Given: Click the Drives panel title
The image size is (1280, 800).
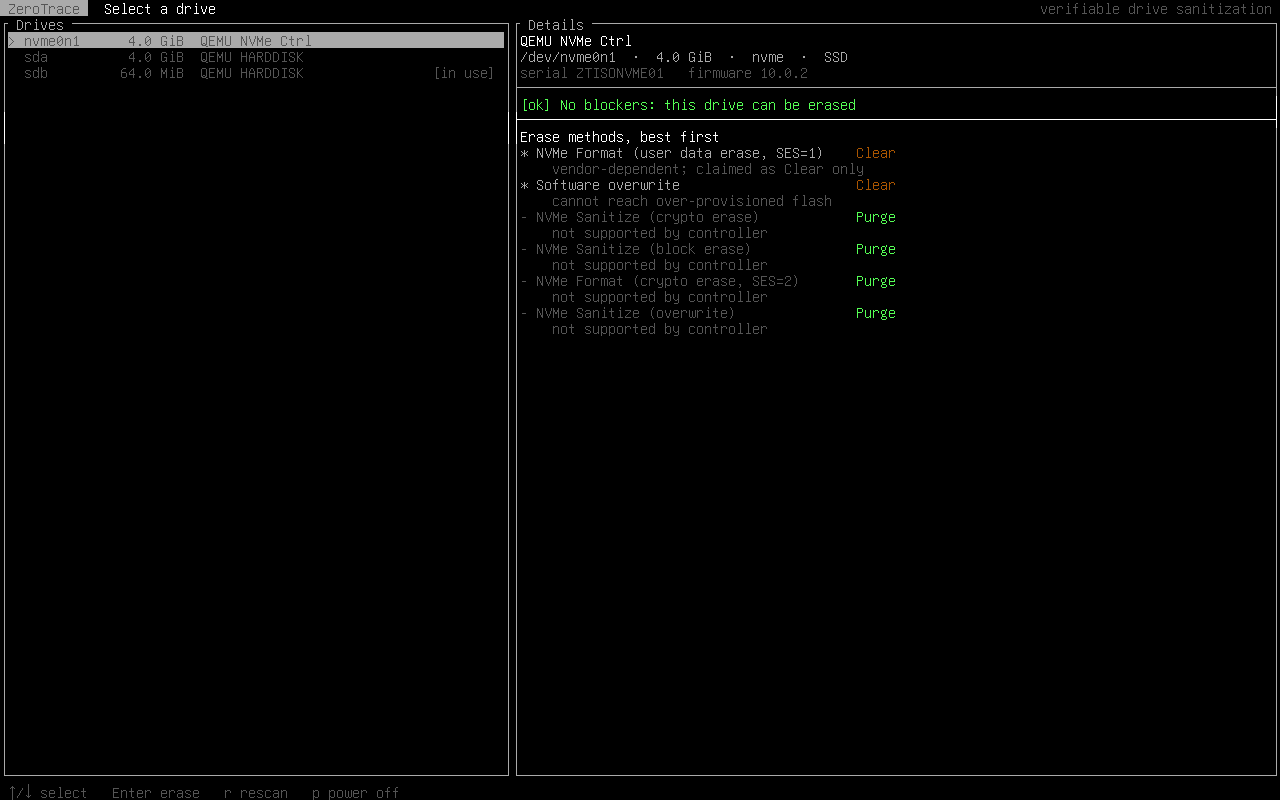Looking at the screenshot, I should tap(40, 25).
